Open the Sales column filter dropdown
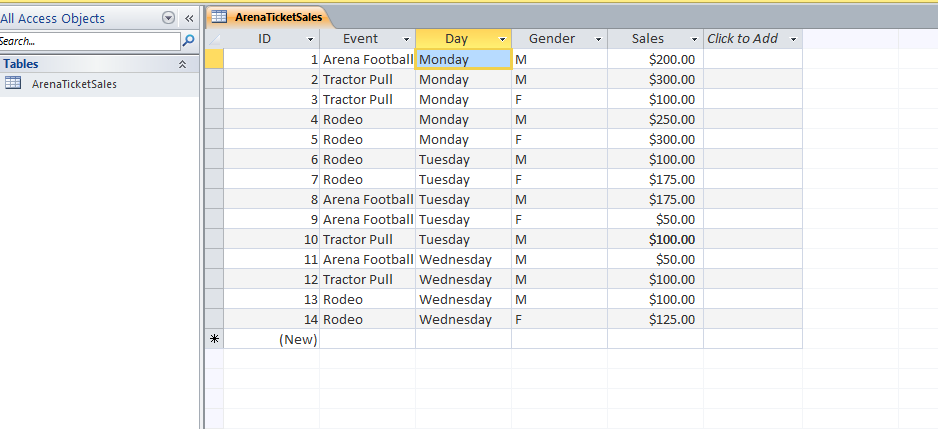Screen dimensions: 938x429 point(694,39)
